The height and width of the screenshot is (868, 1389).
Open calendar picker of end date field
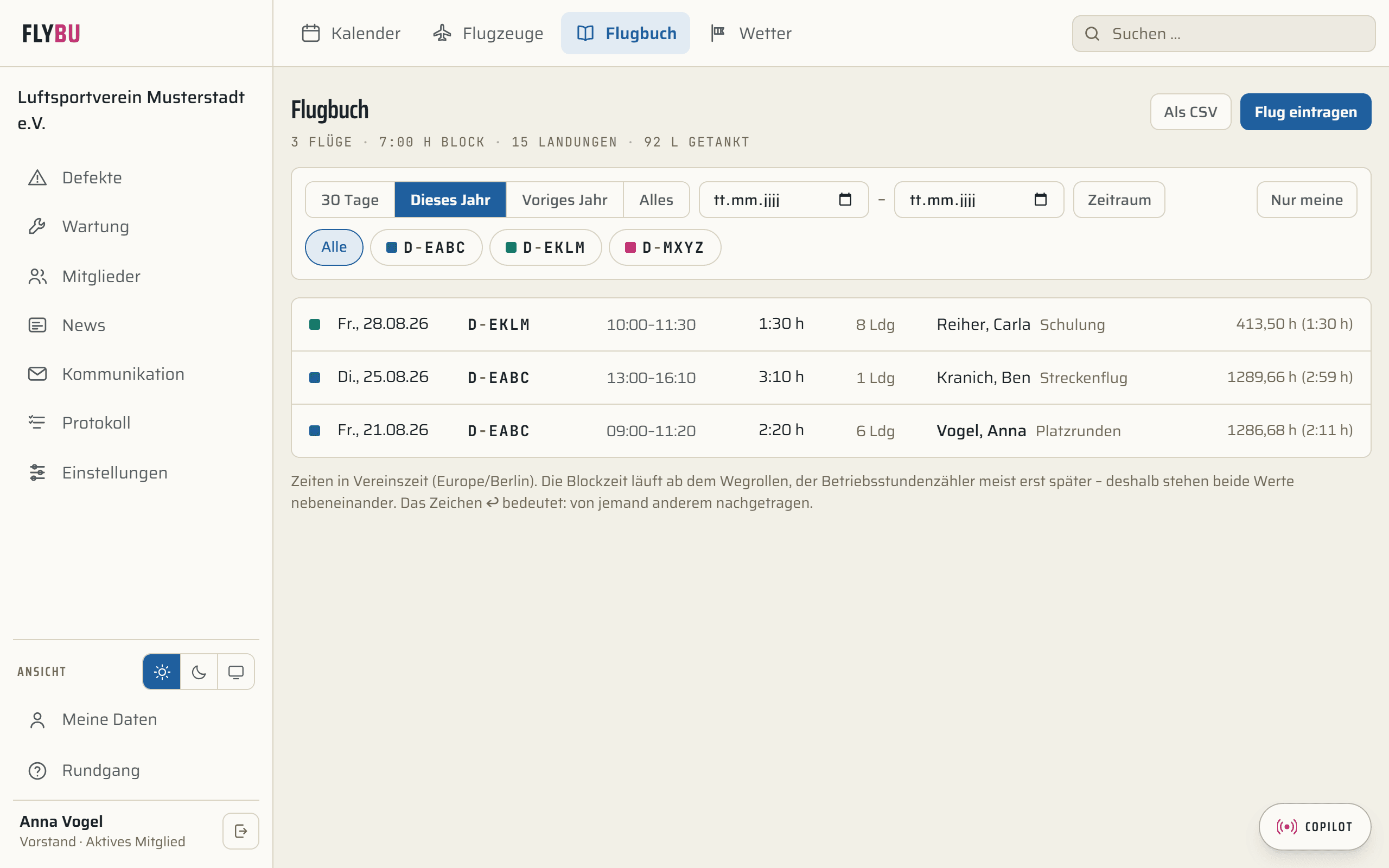(x=1040, y=200)
